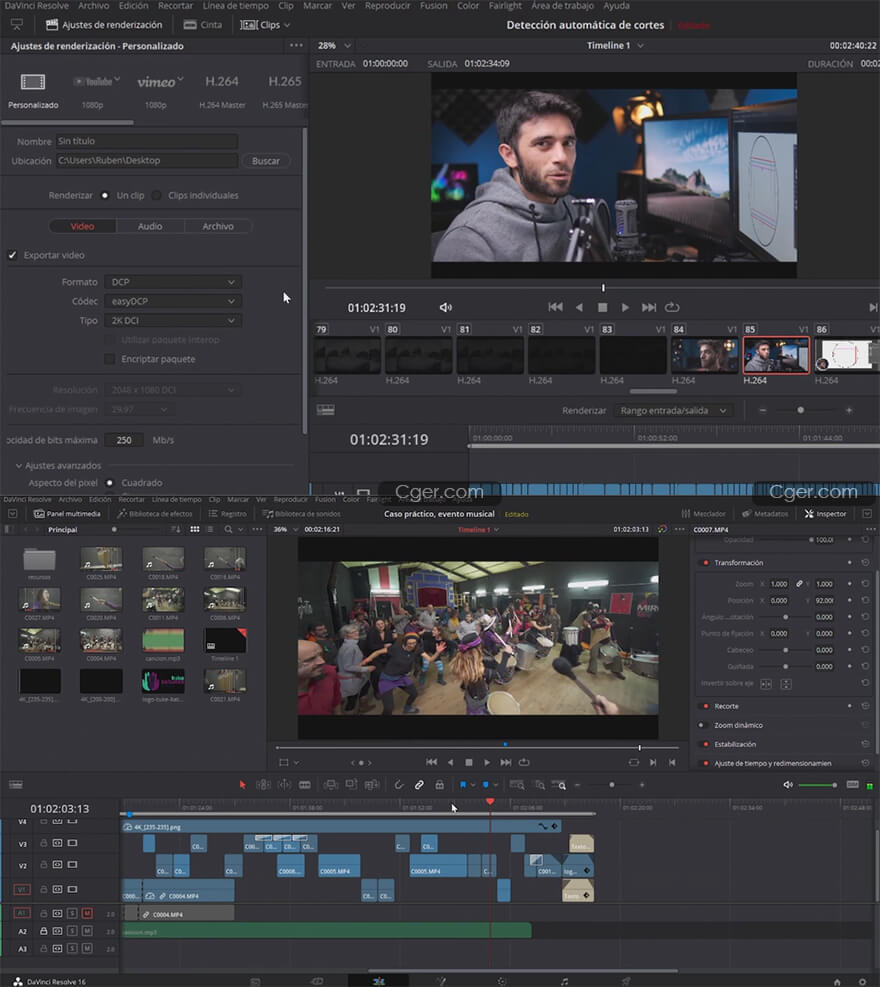Image resolution: width=880 pixels, height=987 pixels.
Task: Choose the Personalizado render preset
Action: click(33, 91)
